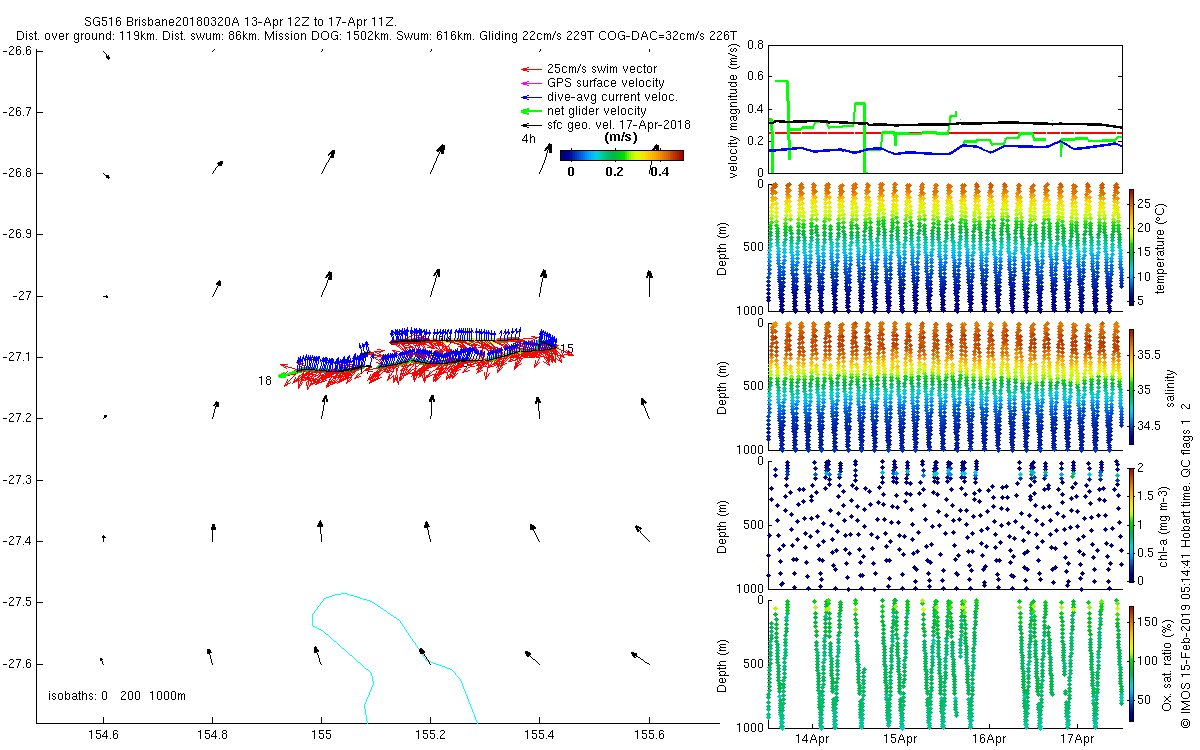Click the isobaths 0 200 1000m label
Screen dimensions: 1200x750
(x=117, y=696)
